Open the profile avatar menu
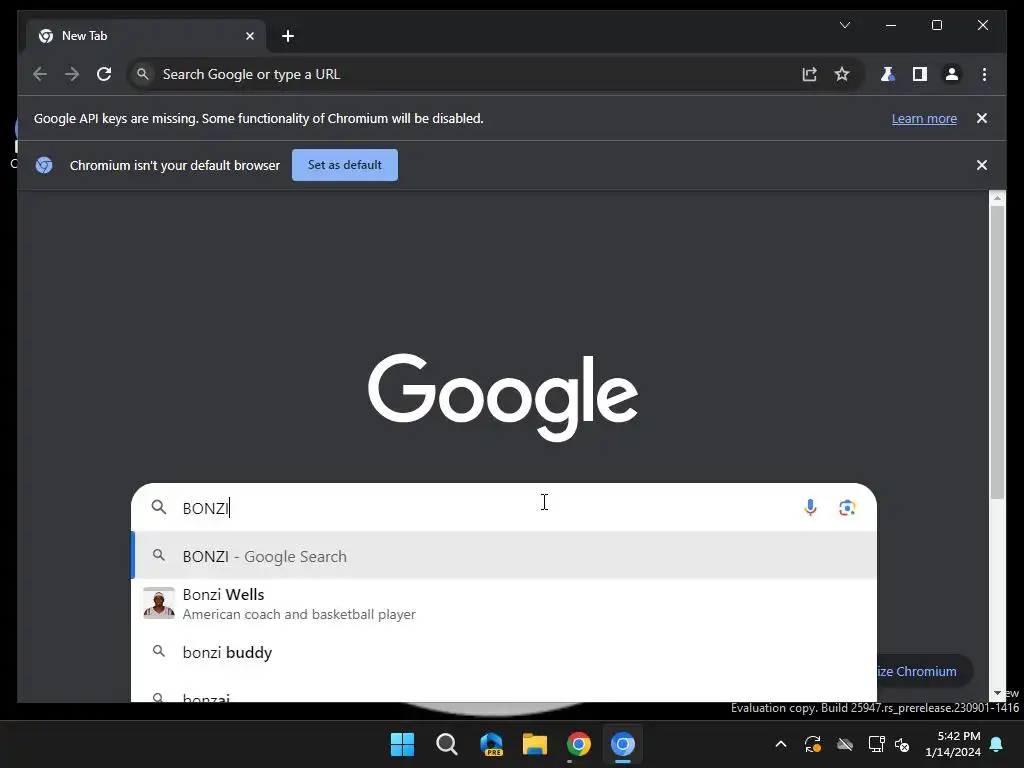This screenshot has height=768, width=1024. click(952, 74)
